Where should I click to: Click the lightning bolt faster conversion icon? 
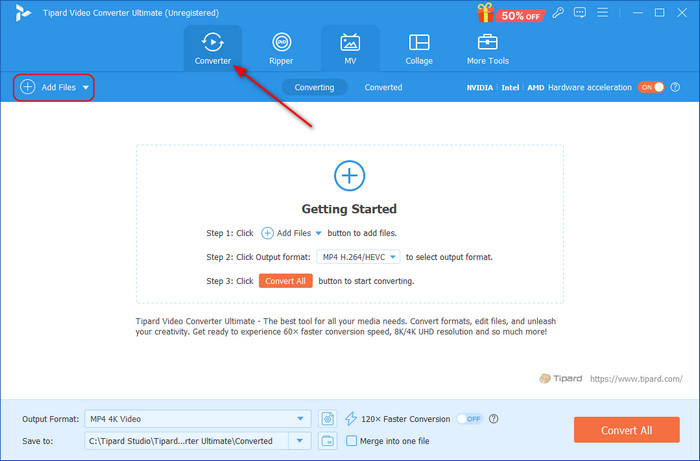point(351,419)
